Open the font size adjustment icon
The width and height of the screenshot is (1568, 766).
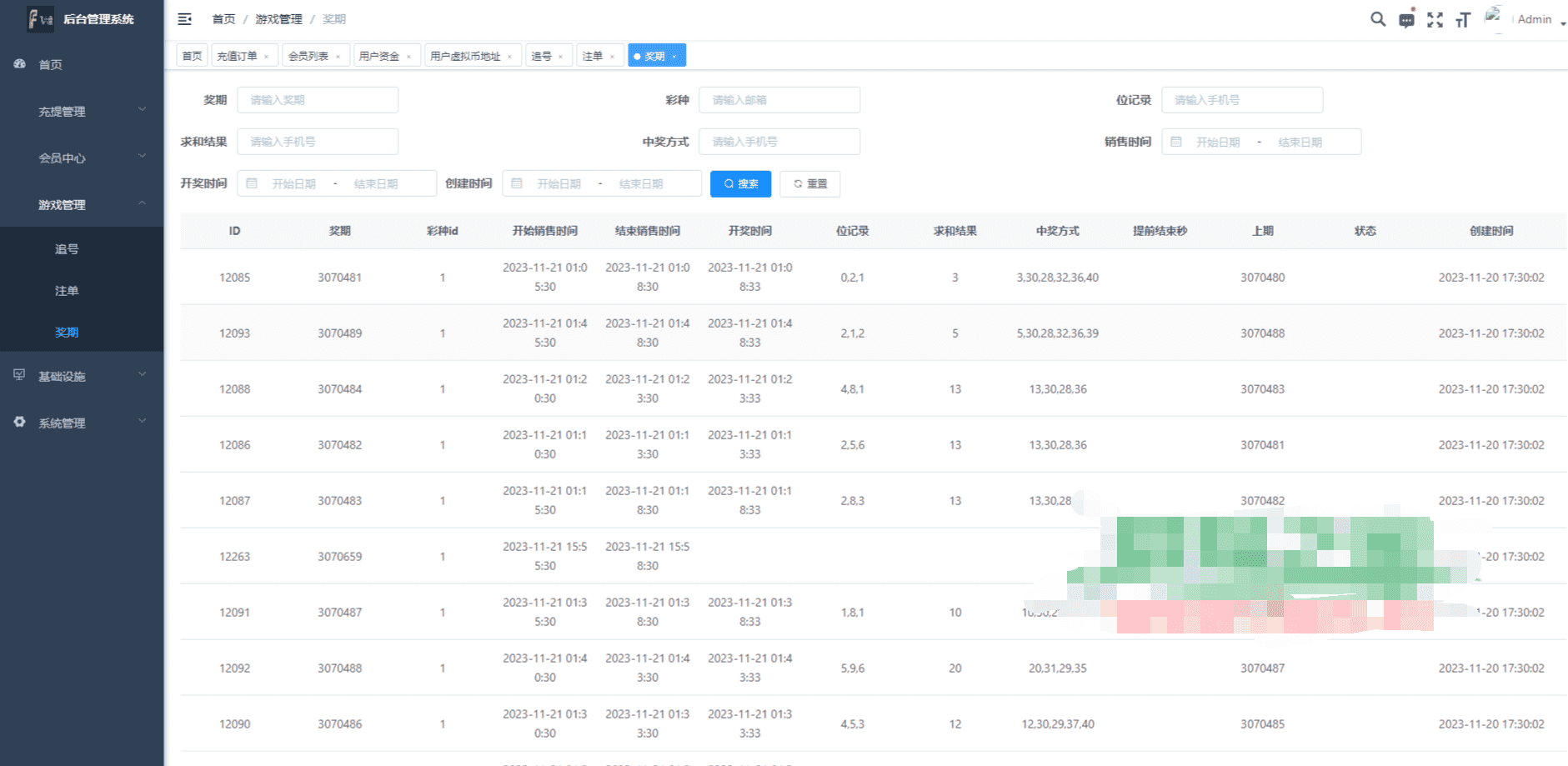1463,20
